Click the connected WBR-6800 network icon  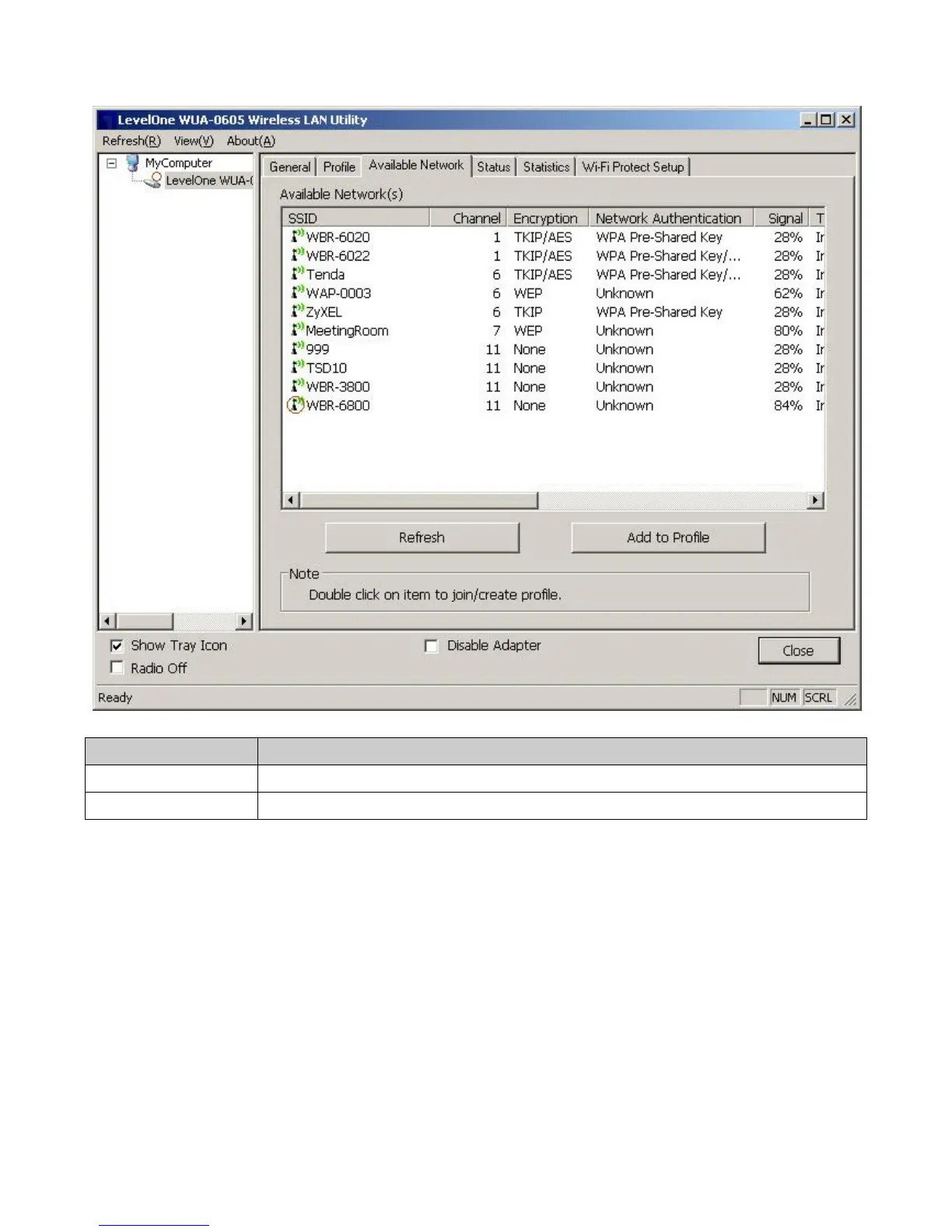coord(296,404)
